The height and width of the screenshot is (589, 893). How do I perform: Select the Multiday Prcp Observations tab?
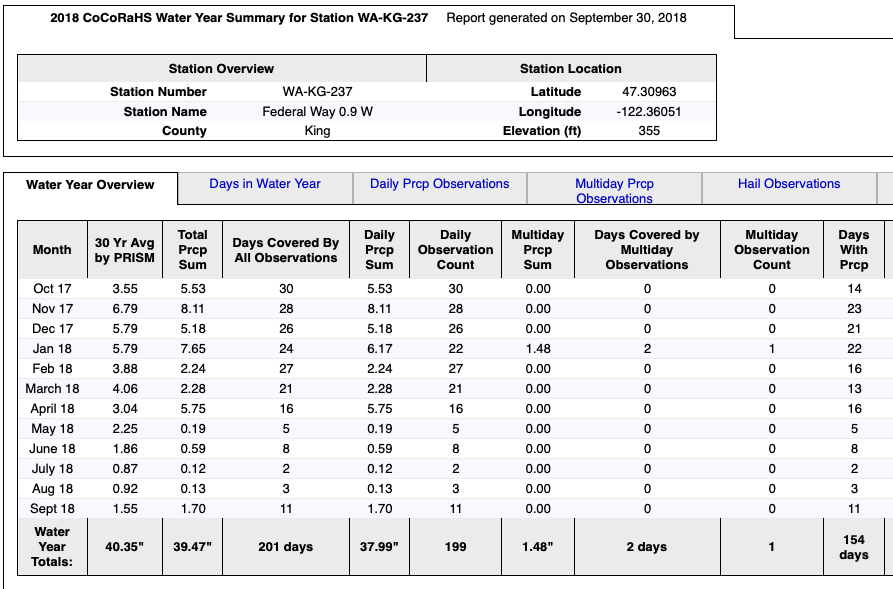pyautogui.click(x=615, y=191)
